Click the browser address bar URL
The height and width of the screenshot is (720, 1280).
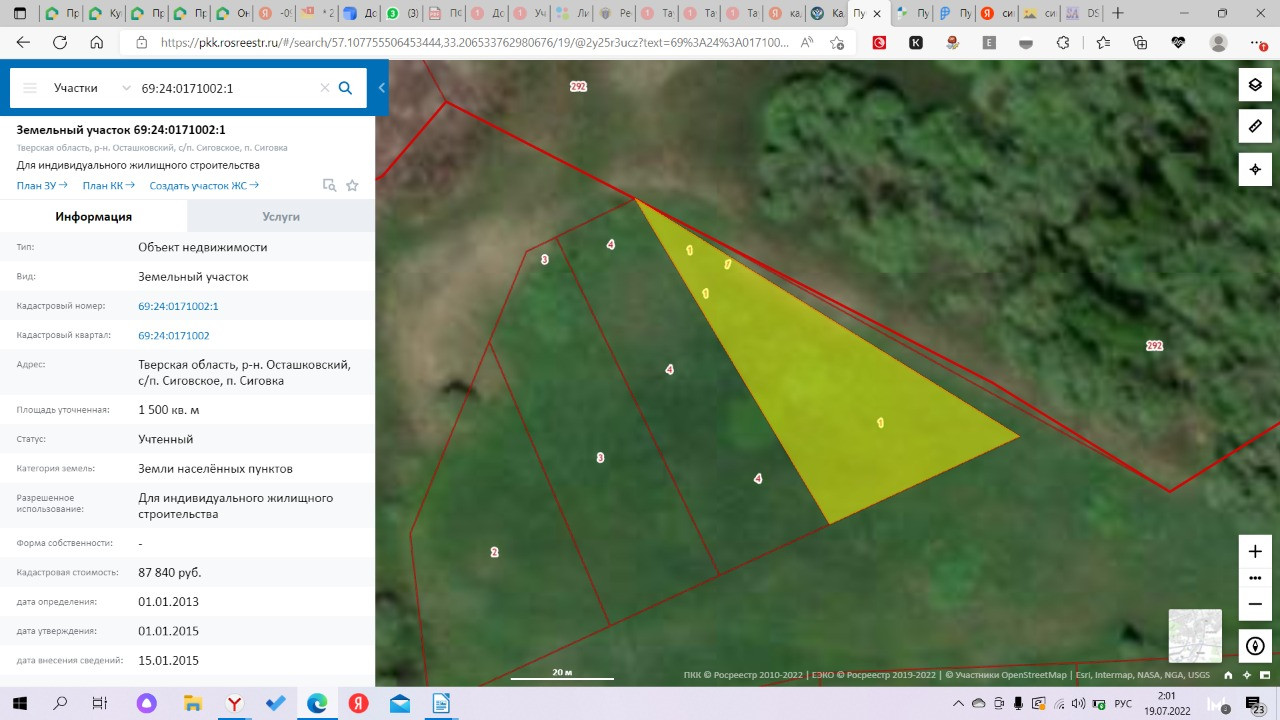[x=474, y=43]
